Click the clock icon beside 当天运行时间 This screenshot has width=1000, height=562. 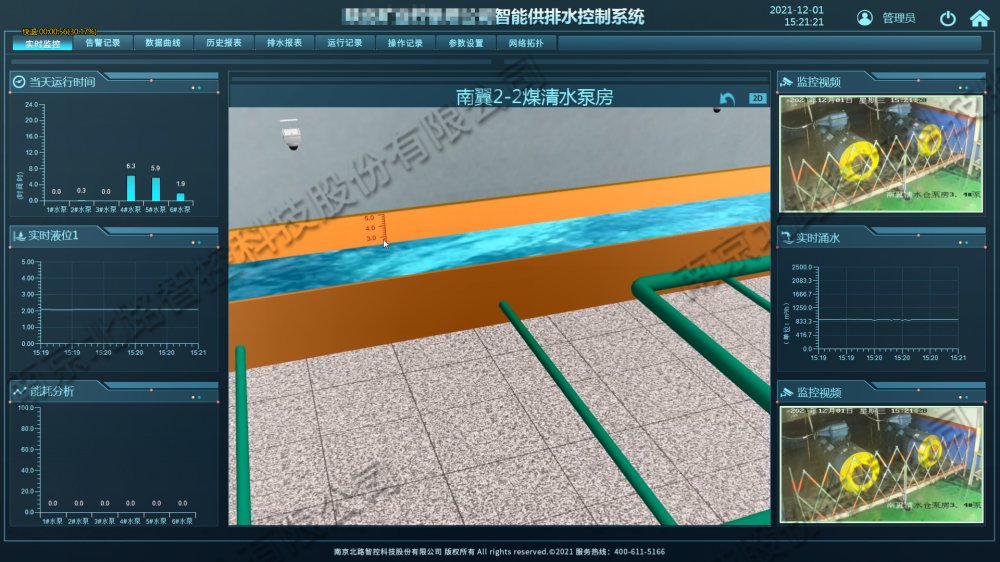tap(19, 81)
